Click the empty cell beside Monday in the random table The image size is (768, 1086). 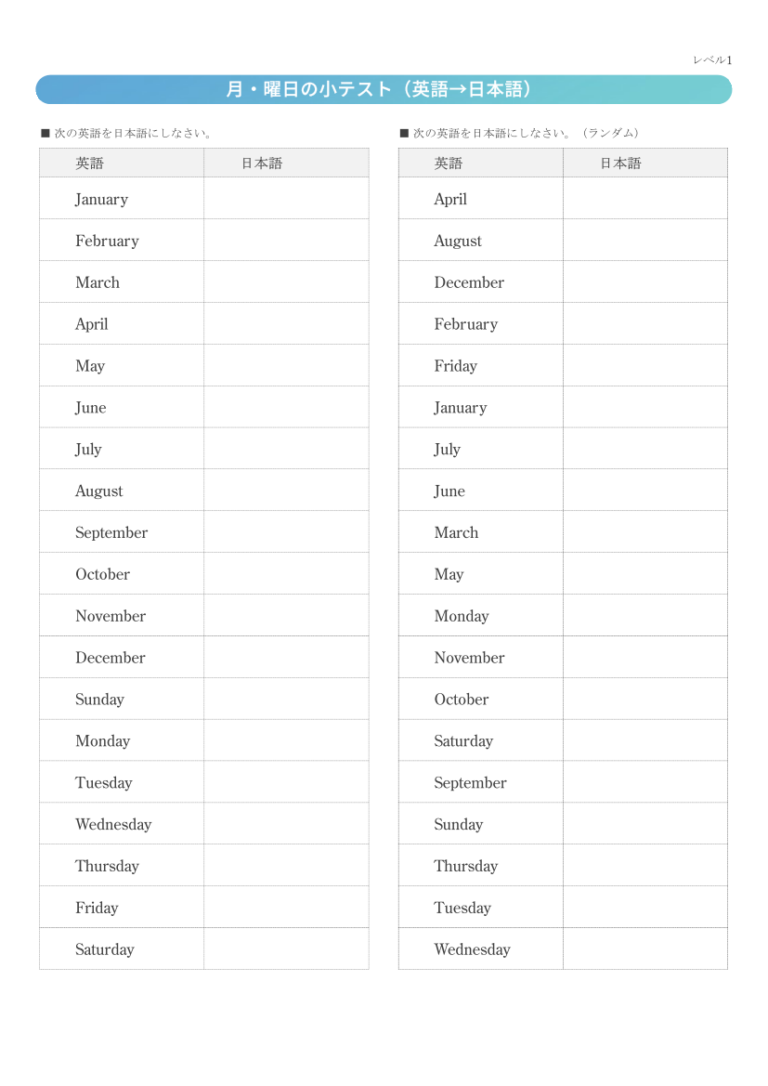645,616
